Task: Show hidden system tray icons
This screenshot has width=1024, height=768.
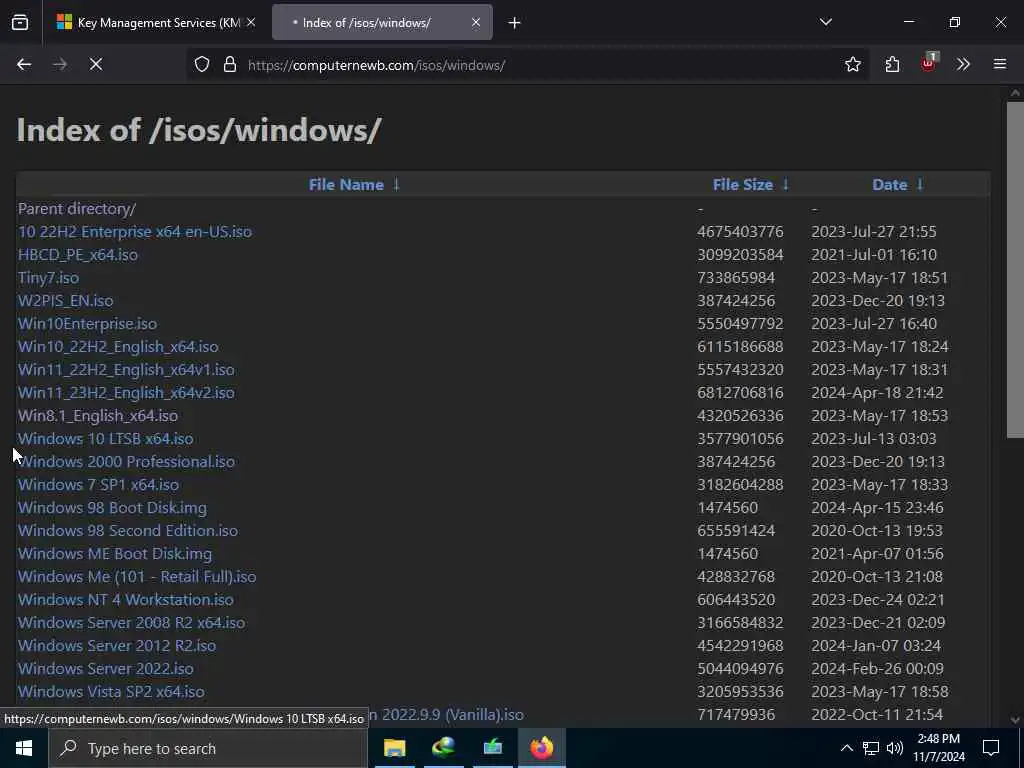Action: point(846,748)
